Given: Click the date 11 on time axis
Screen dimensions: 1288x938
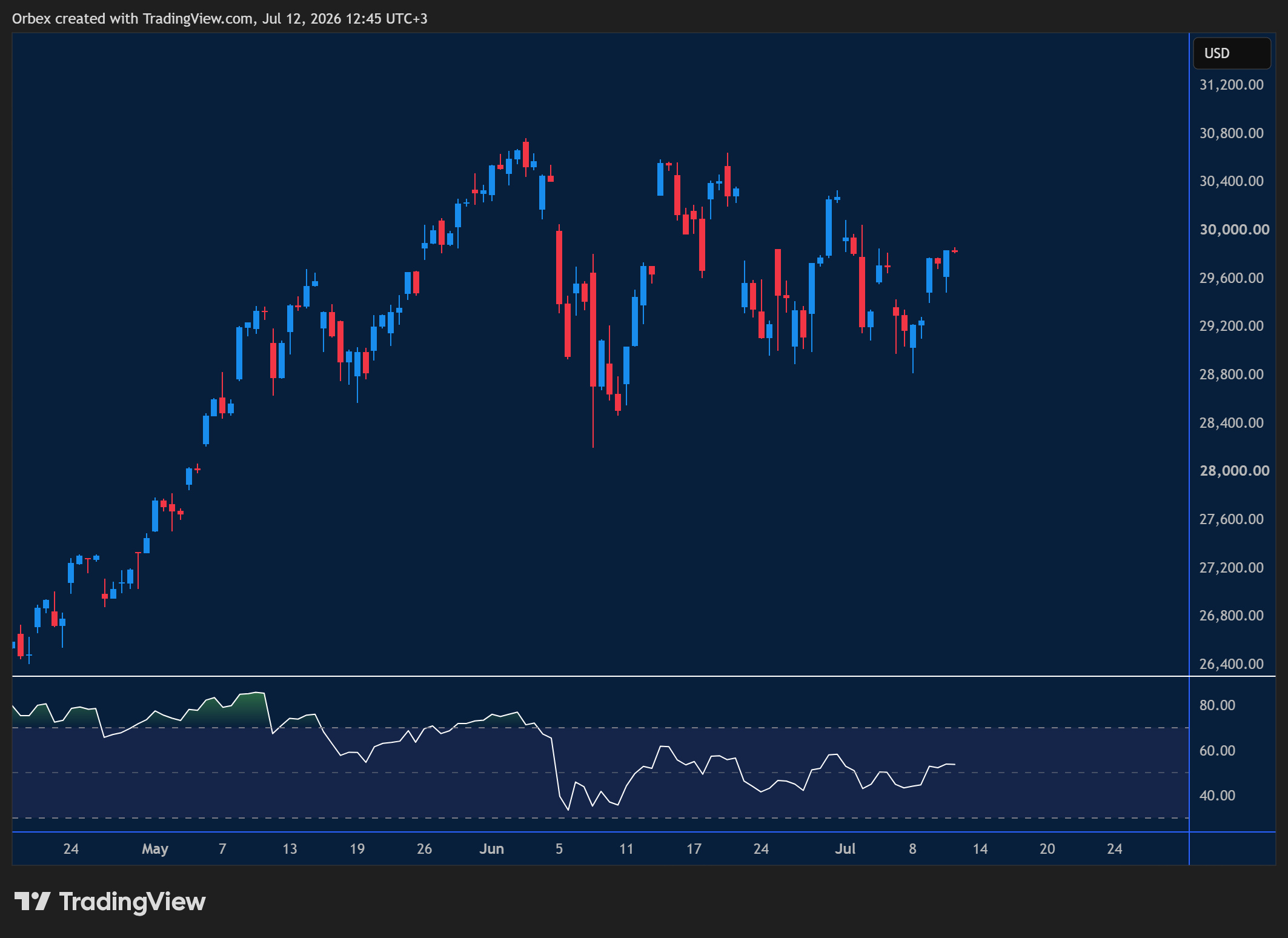Looking at the screenshot, I should pyautogui.click(x=626, y=849).
